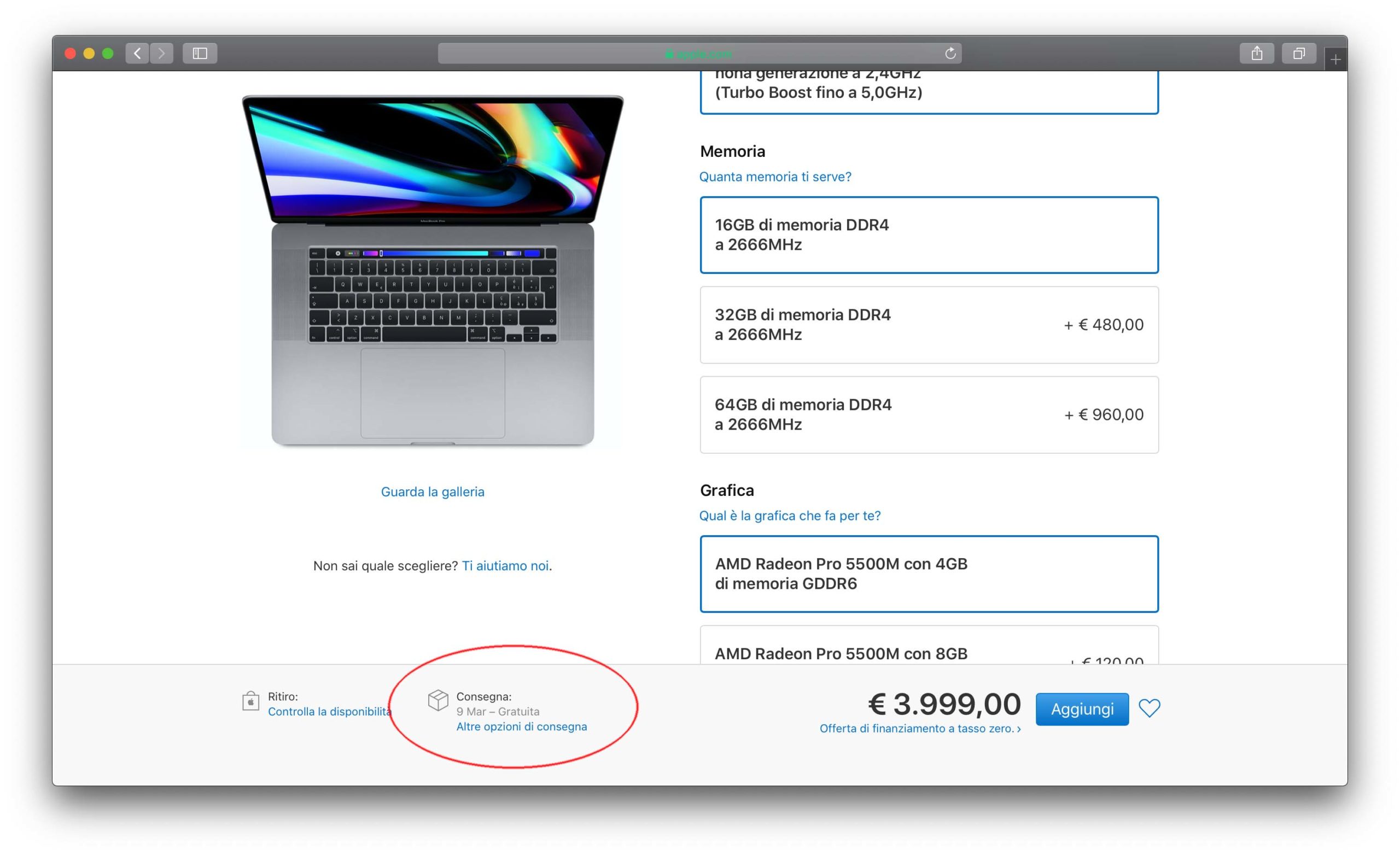
Task: Open a new tab with plus button
Action: coord(1335,59)
